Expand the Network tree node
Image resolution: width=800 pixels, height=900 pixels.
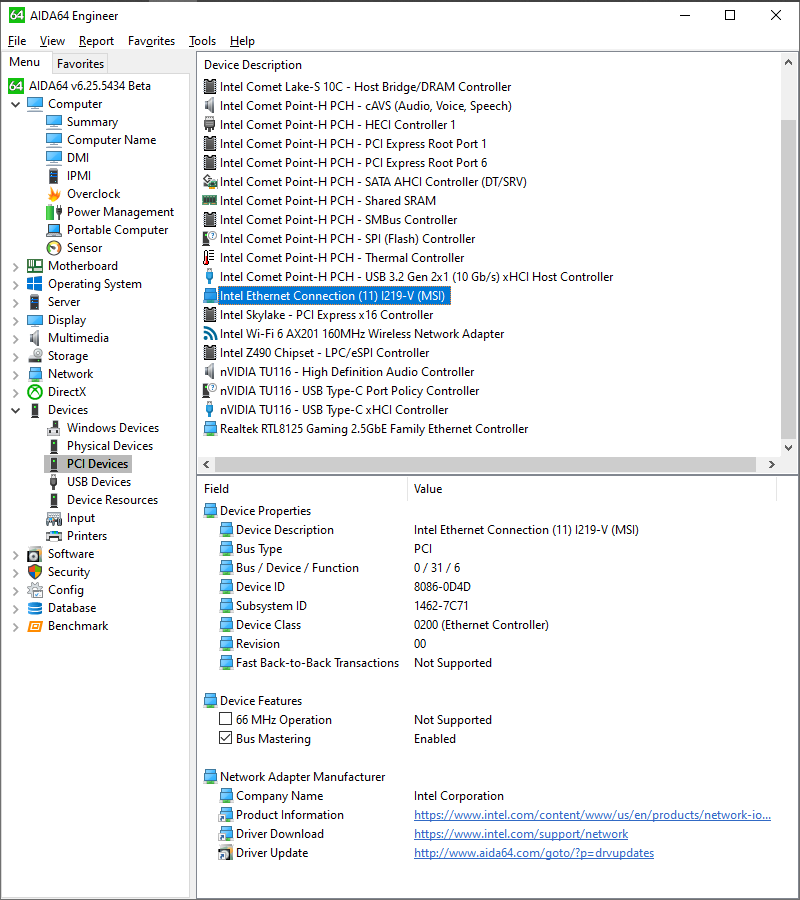[15, 374]
